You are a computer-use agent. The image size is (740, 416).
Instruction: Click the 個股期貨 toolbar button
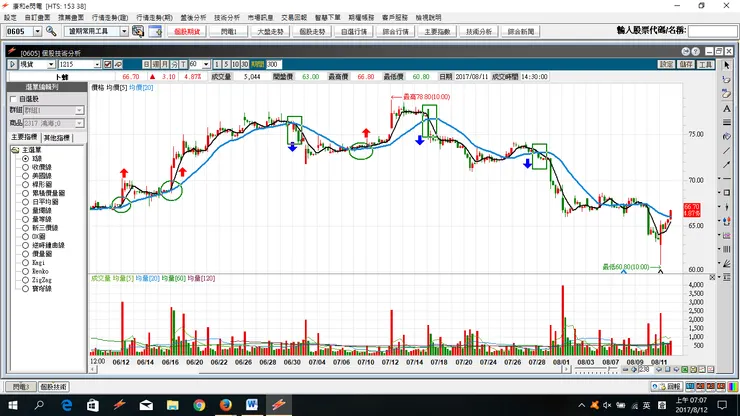tap(187, 32)
